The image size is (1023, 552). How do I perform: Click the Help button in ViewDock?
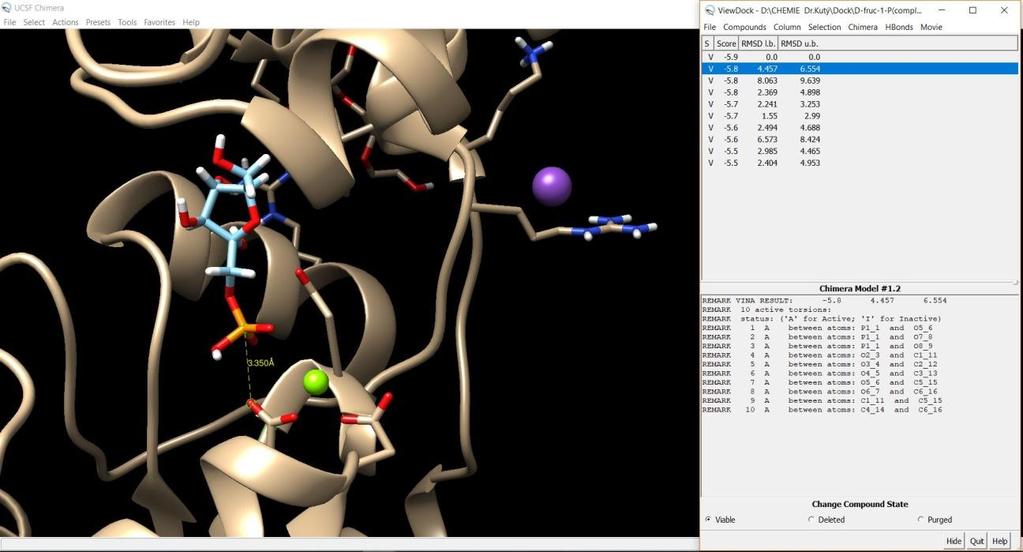pos(1000,541)
